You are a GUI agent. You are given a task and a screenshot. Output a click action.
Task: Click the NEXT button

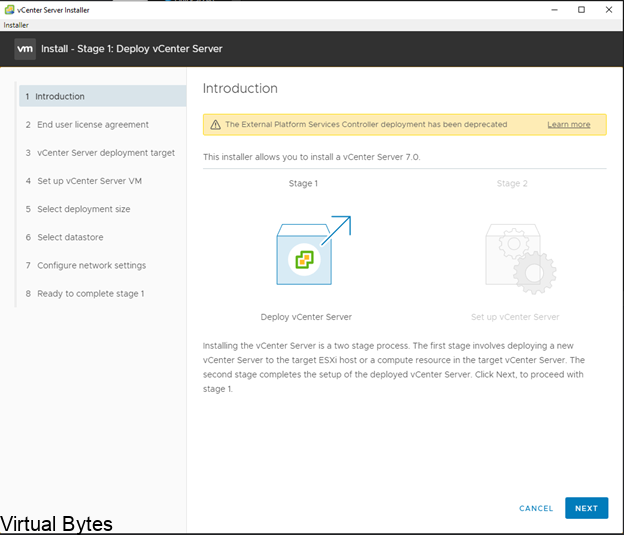pyautogui.click(x=587, y=508)
